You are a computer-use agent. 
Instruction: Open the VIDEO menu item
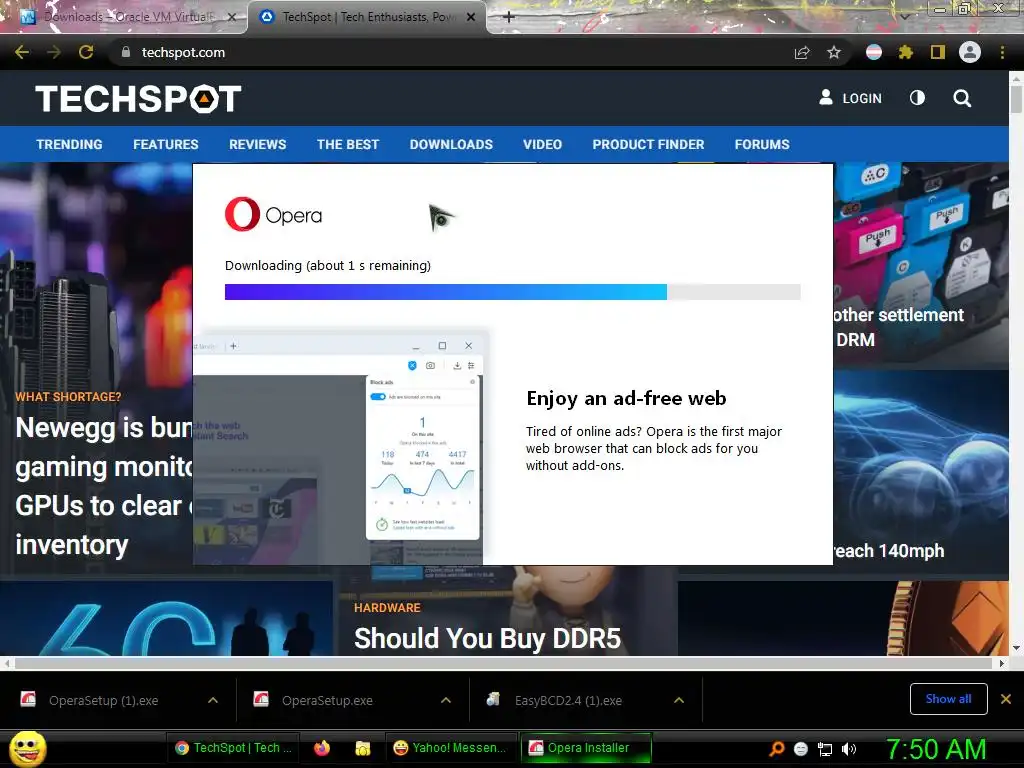click(543, 144)
